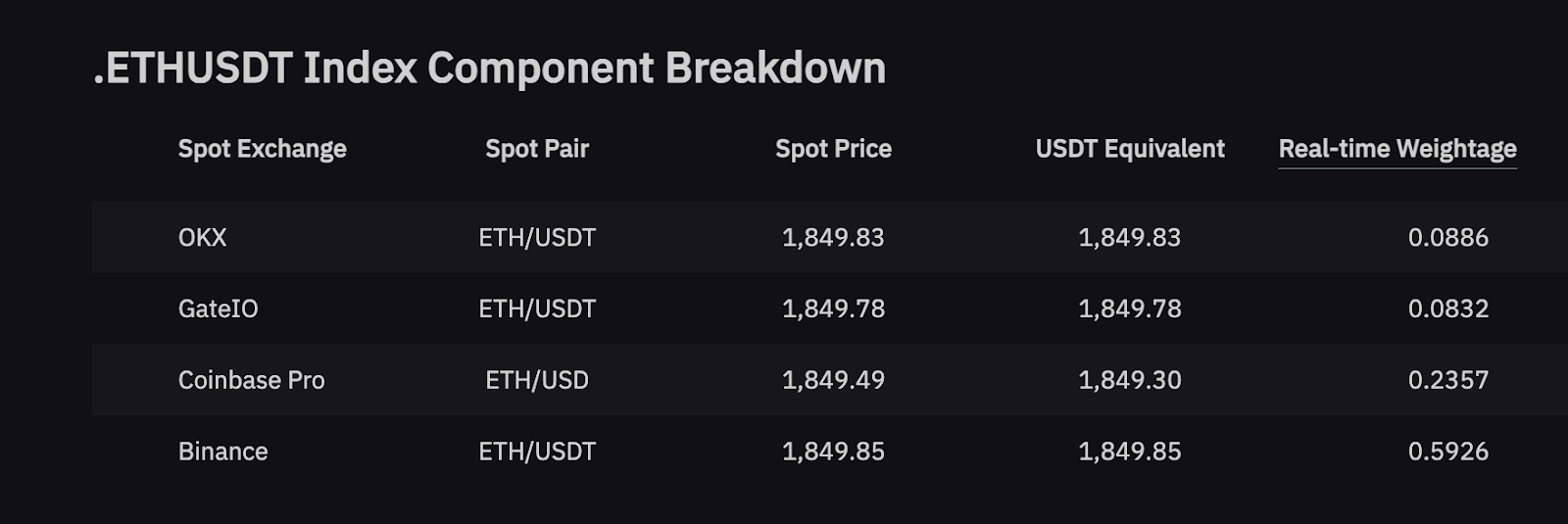Select the Coinbase Pro exchange name
This screenshot has height=524, width=1568.
click(x=251, y=380)
